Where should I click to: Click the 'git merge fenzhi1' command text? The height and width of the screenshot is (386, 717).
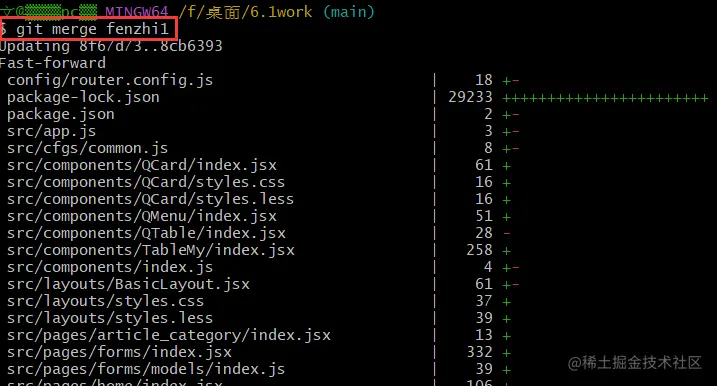tap(92, 29)
